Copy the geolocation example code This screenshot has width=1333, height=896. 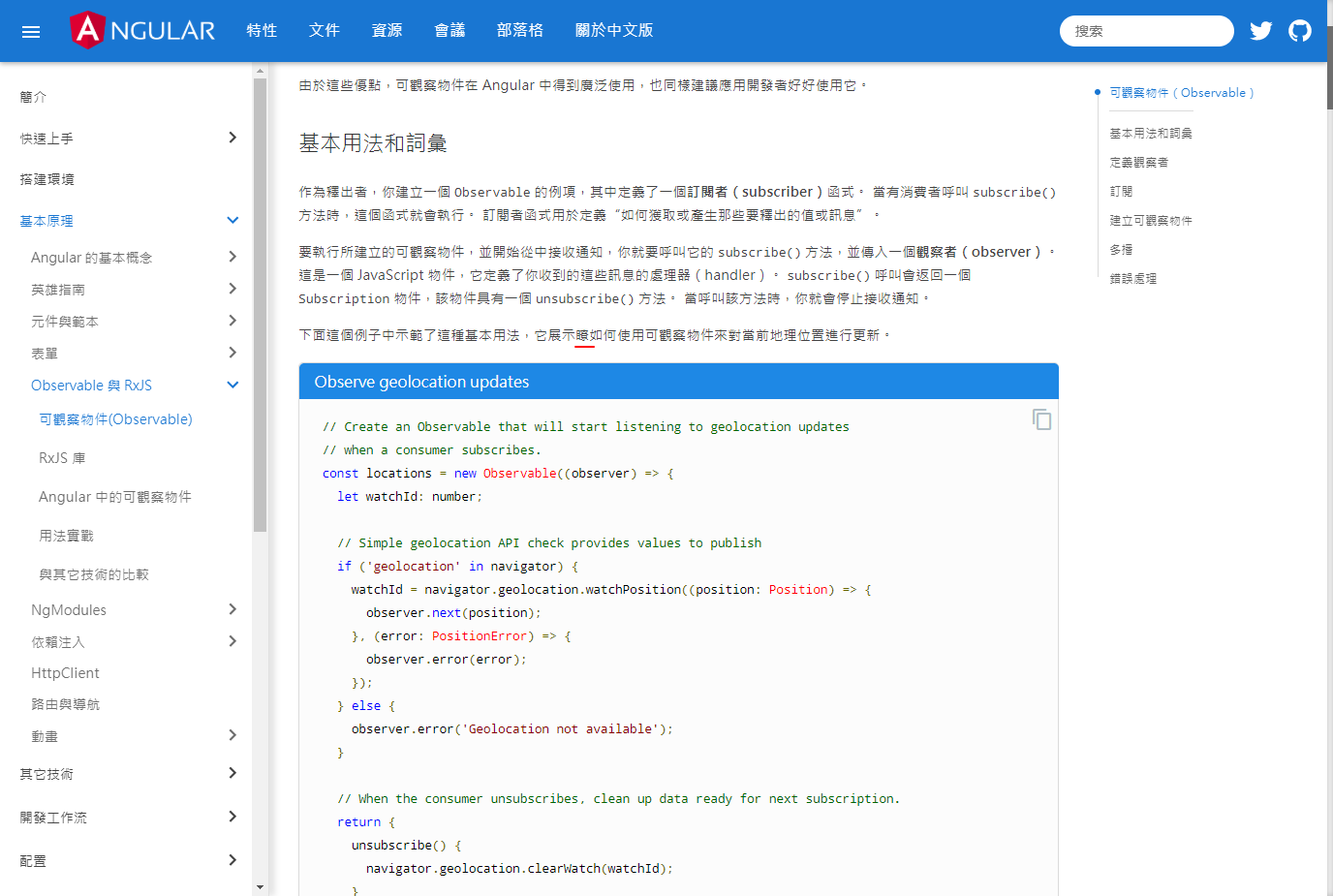click(x=1040, y=419)
